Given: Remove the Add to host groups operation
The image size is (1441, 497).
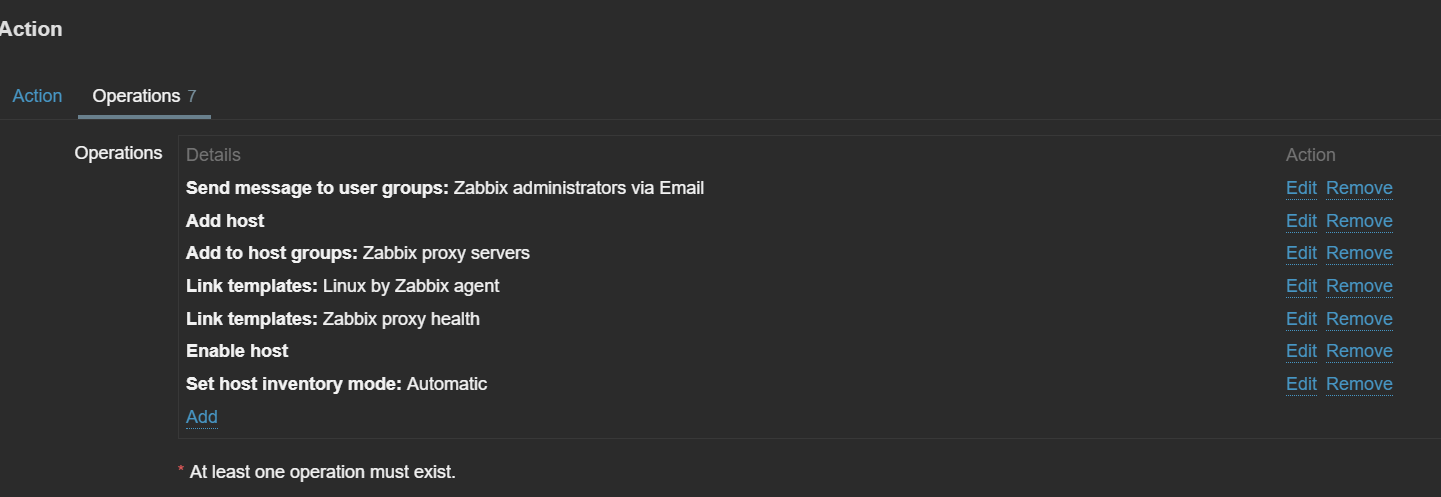Looking at the screenshot, I should coord(1359,253).
